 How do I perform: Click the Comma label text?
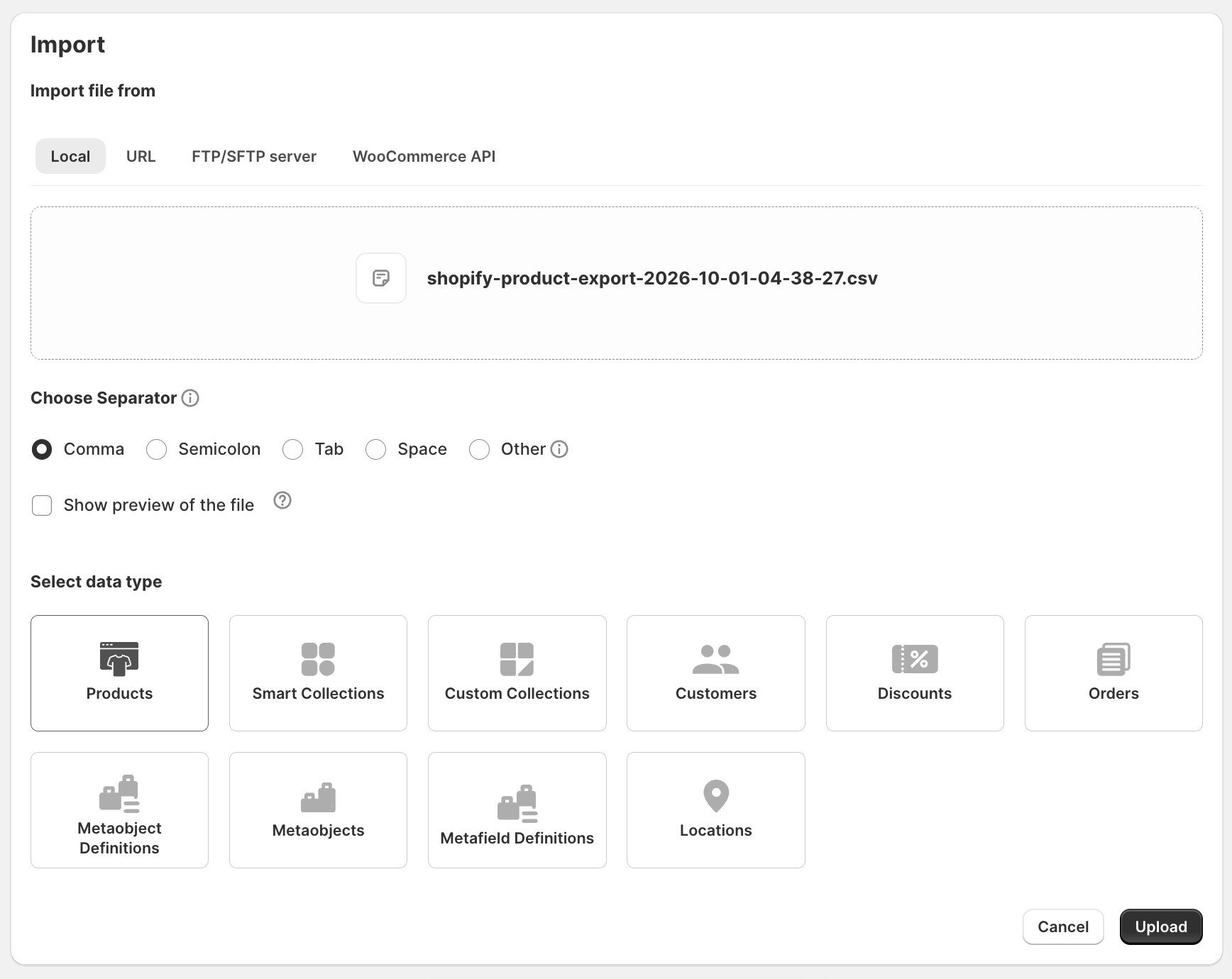(94, 449)
